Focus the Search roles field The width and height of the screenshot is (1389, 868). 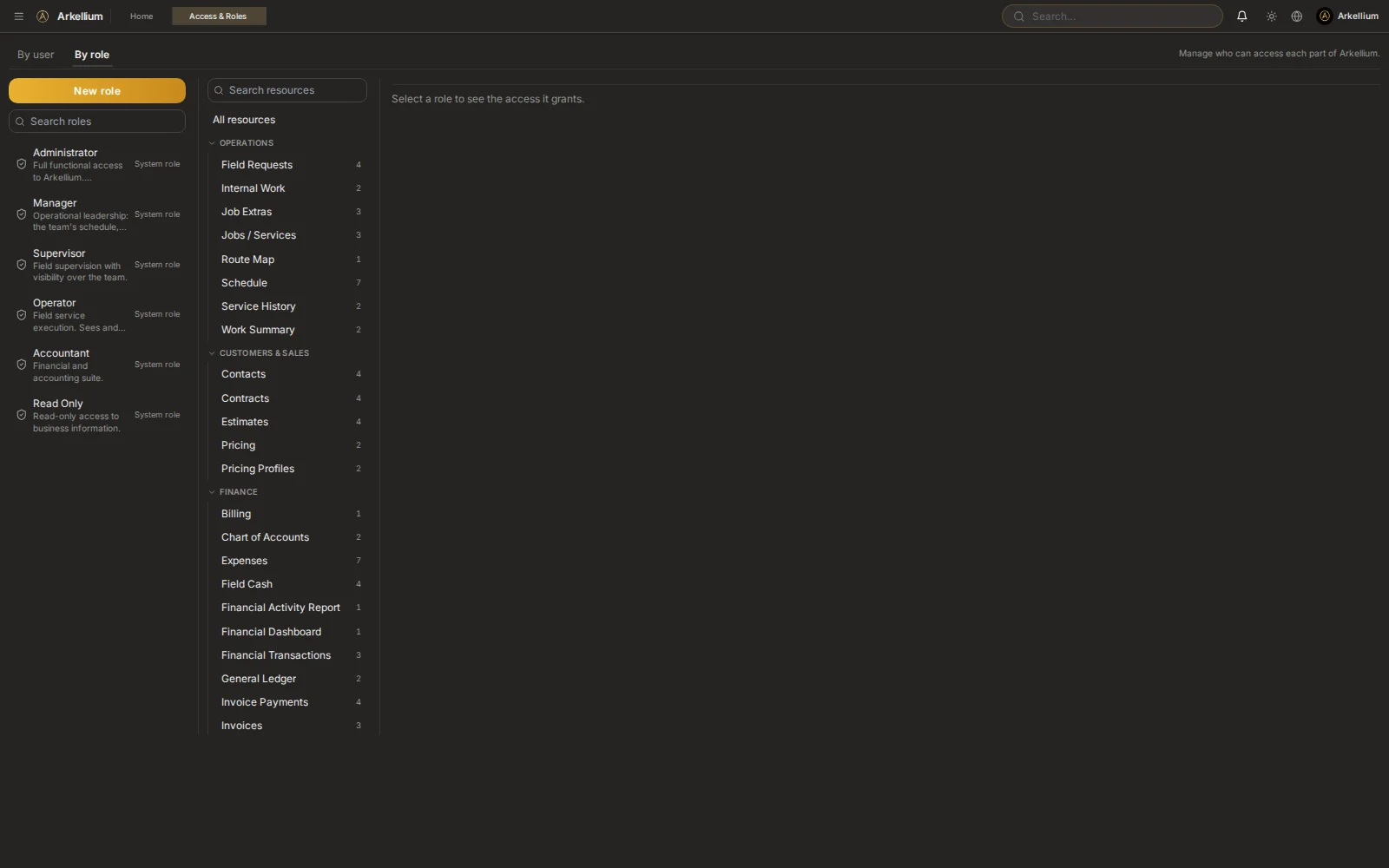[x=97, y=122]
